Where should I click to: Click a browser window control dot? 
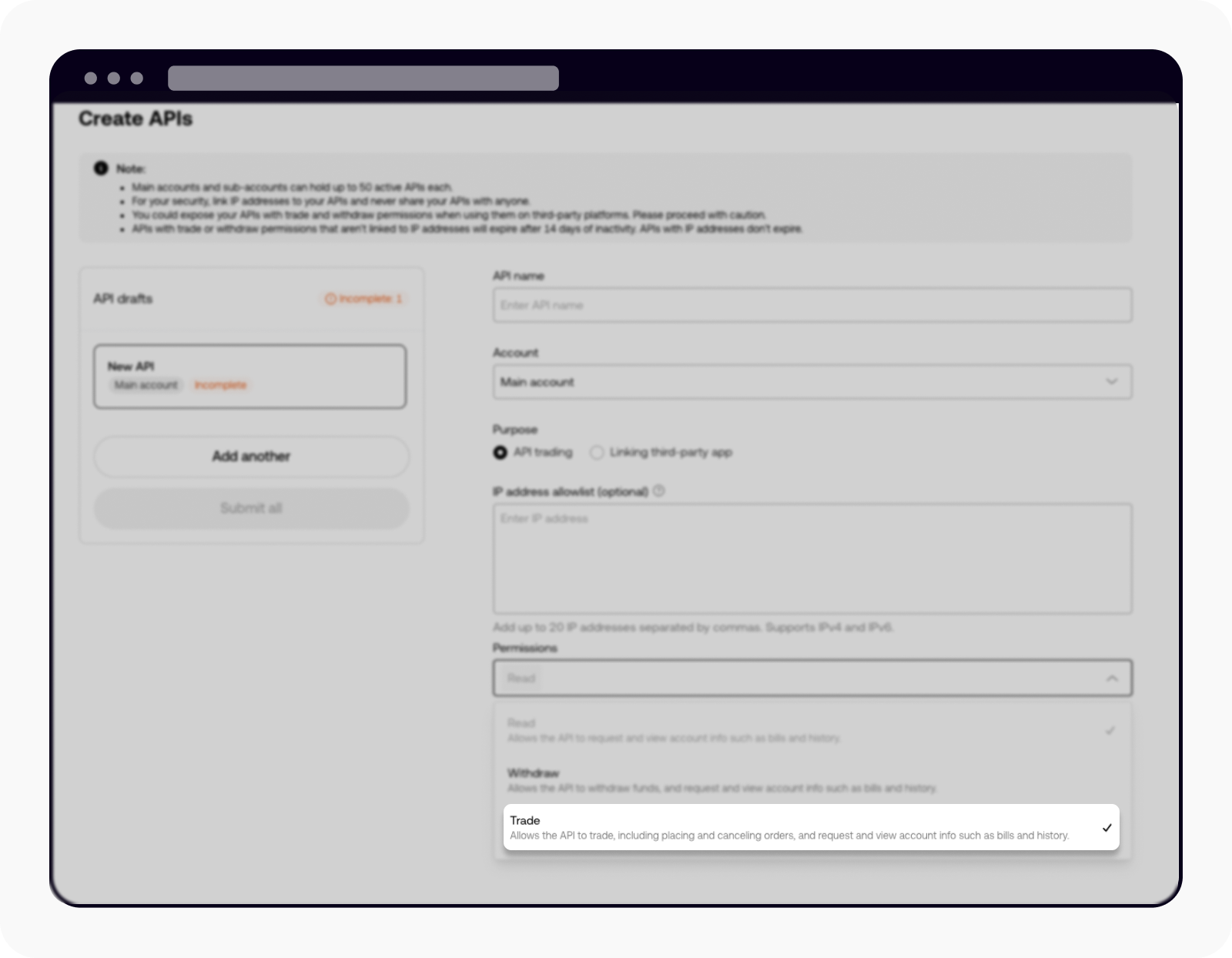click(92, 77)
